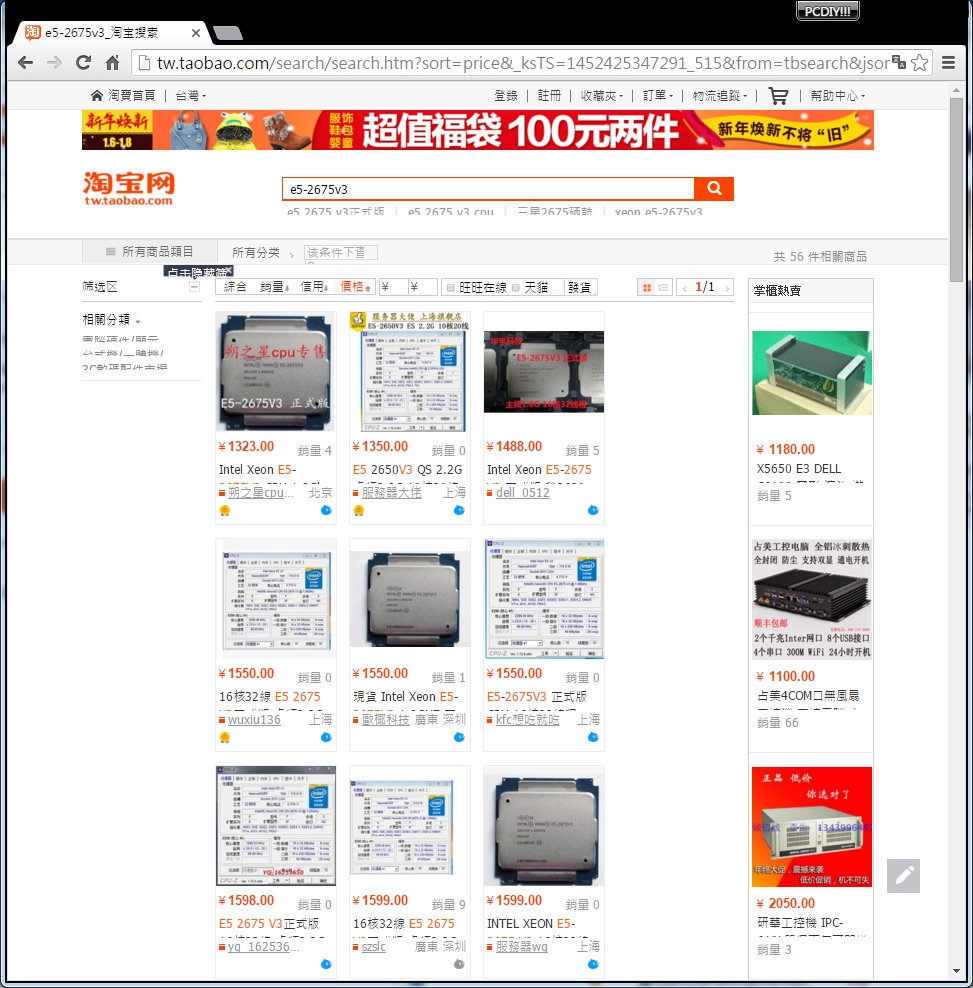Open 所有商品類目 category menu
The width and height of the screenshot is (973, 988).
click(x=150, y=251)
